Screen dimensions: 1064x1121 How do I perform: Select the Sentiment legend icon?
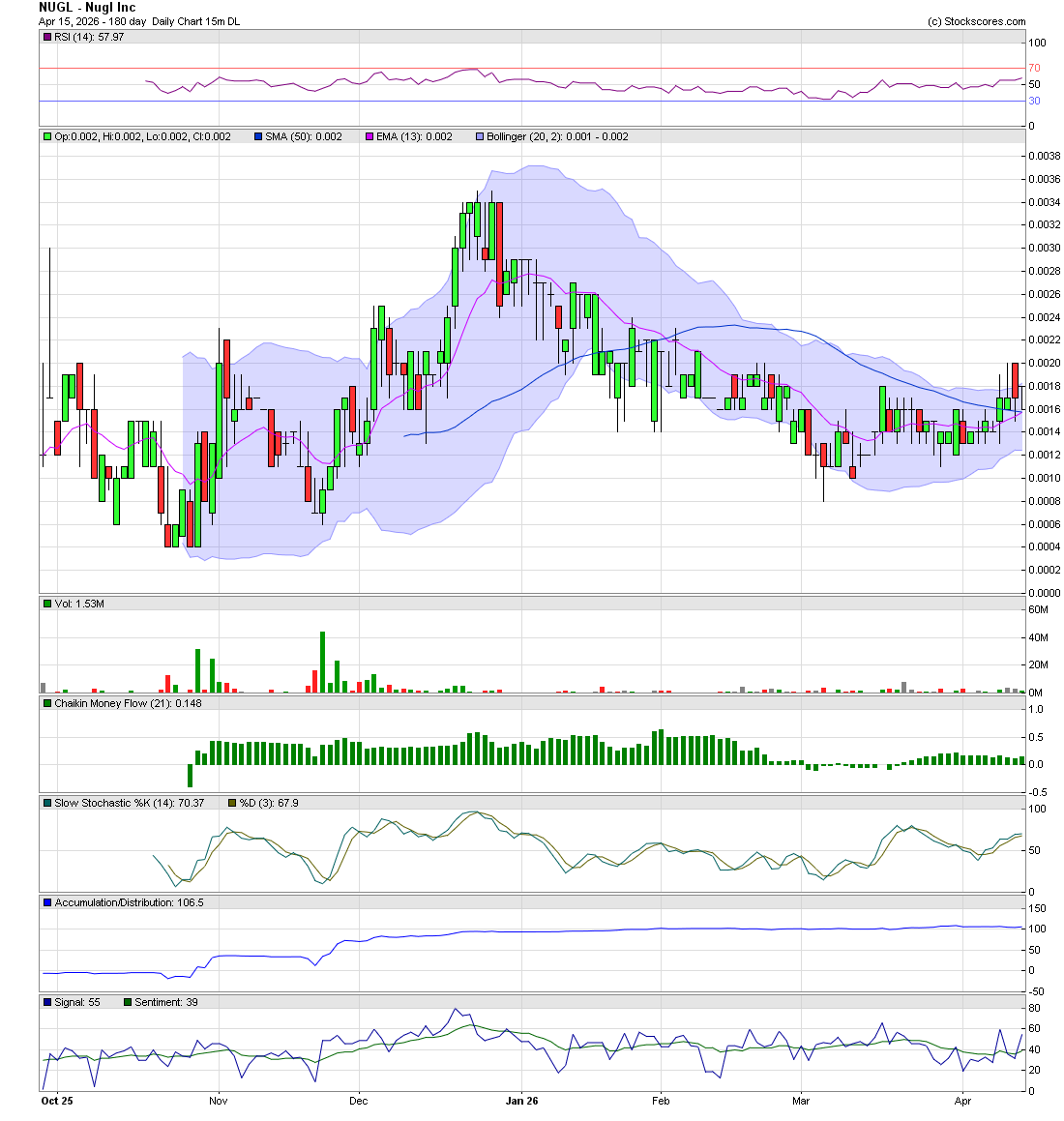[127, 1003]
